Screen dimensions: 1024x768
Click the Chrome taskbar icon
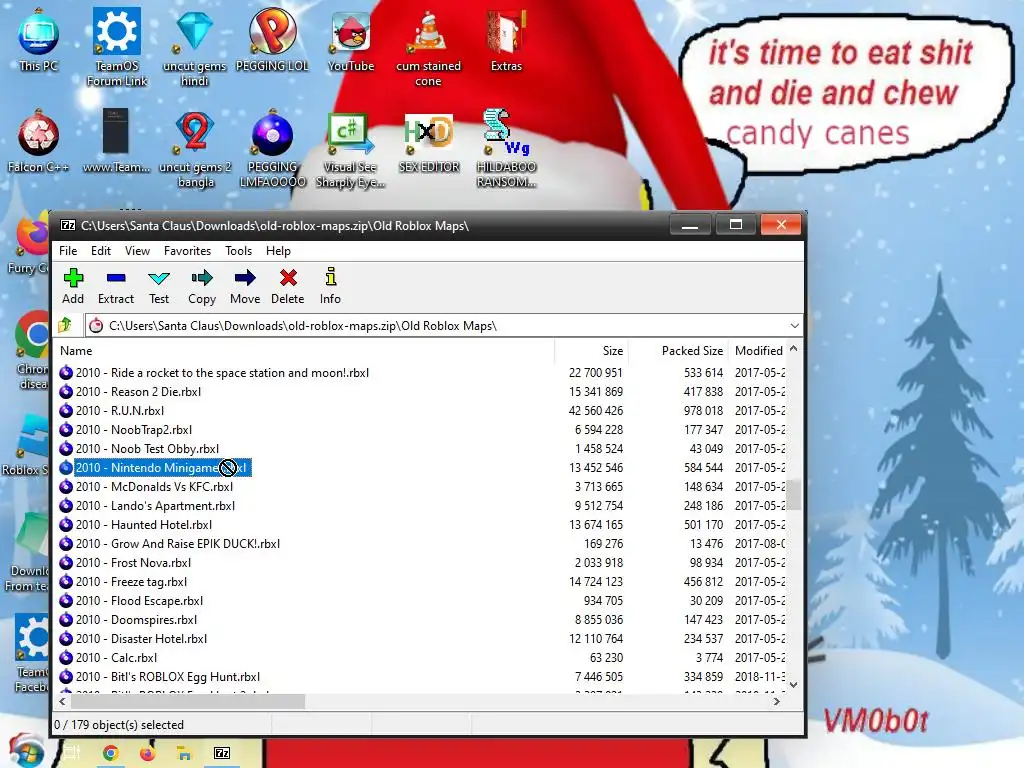click(x=110, y=753)
